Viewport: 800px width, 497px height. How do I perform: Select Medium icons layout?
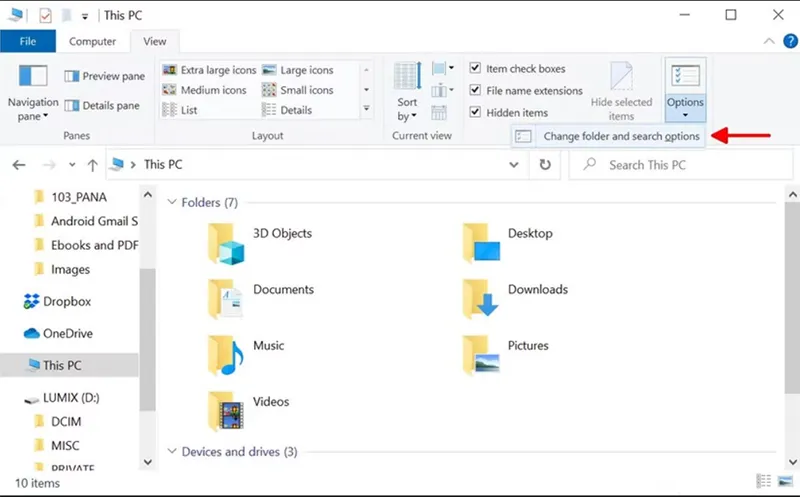[x=204, y=90]
